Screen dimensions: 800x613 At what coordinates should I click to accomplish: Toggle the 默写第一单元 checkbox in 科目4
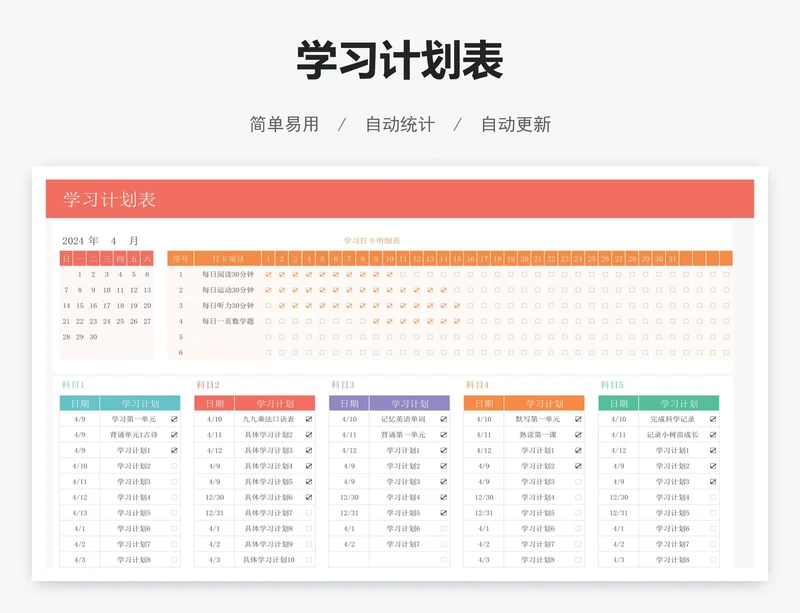click(x=578, y=419)
